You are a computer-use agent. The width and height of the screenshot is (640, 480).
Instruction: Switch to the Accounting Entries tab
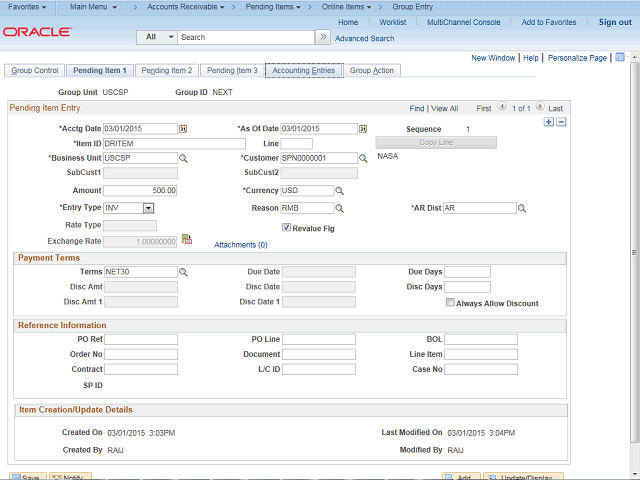tap(304, 71)
